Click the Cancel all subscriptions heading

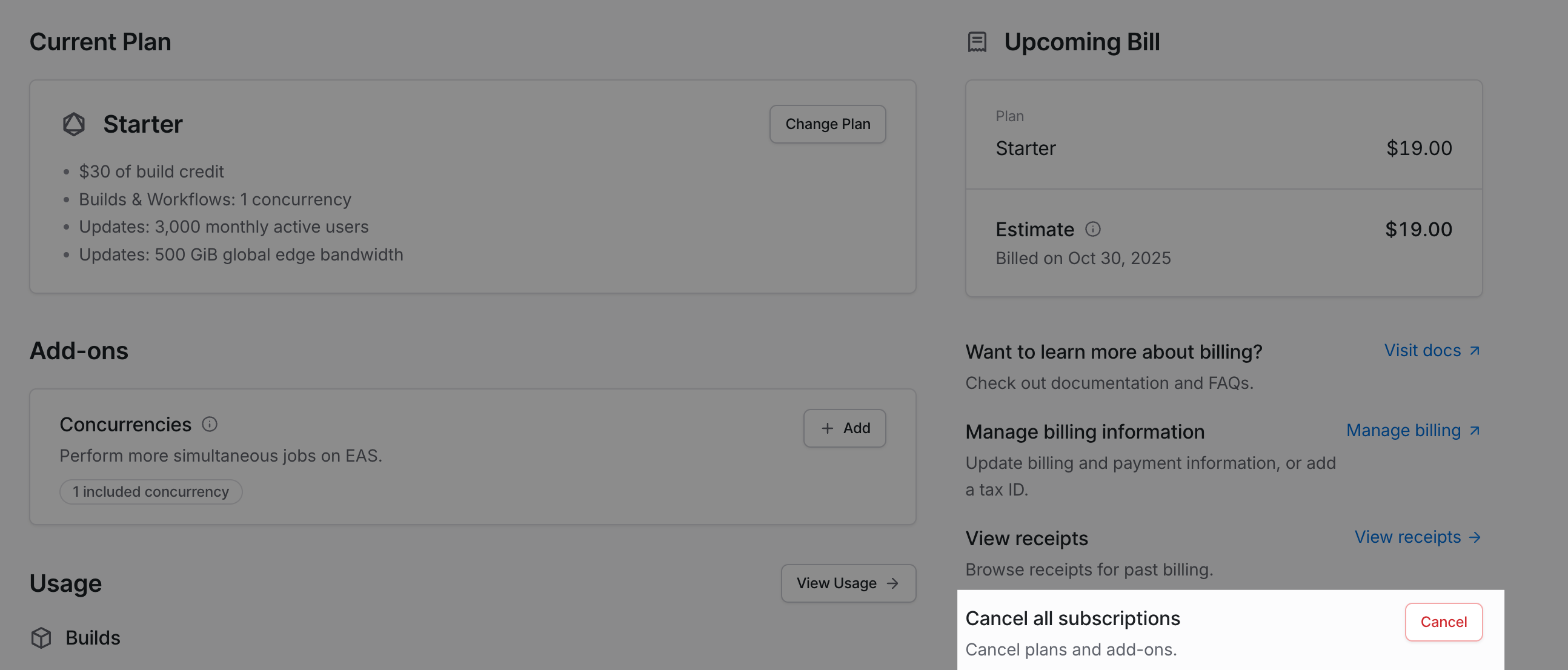pyautogui.click(x=1072, y=618)
